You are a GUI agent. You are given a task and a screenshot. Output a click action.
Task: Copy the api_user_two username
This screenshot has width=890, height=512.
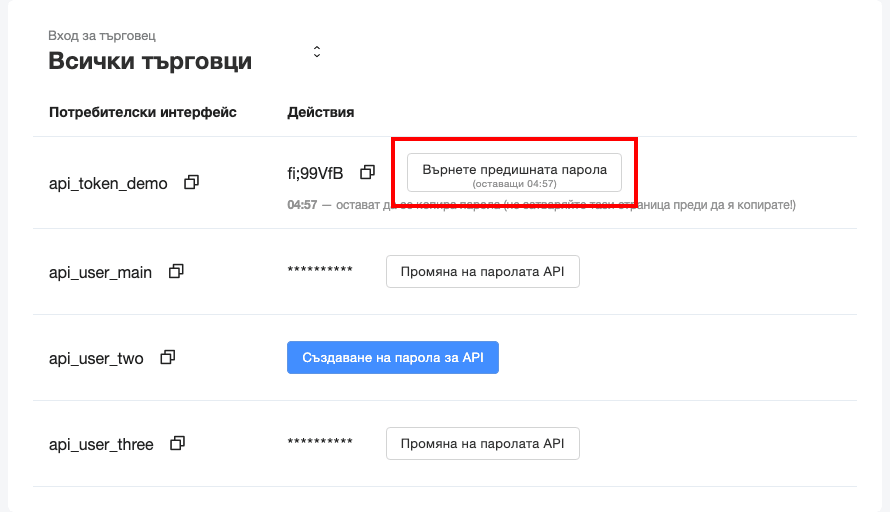coord(168,357)
